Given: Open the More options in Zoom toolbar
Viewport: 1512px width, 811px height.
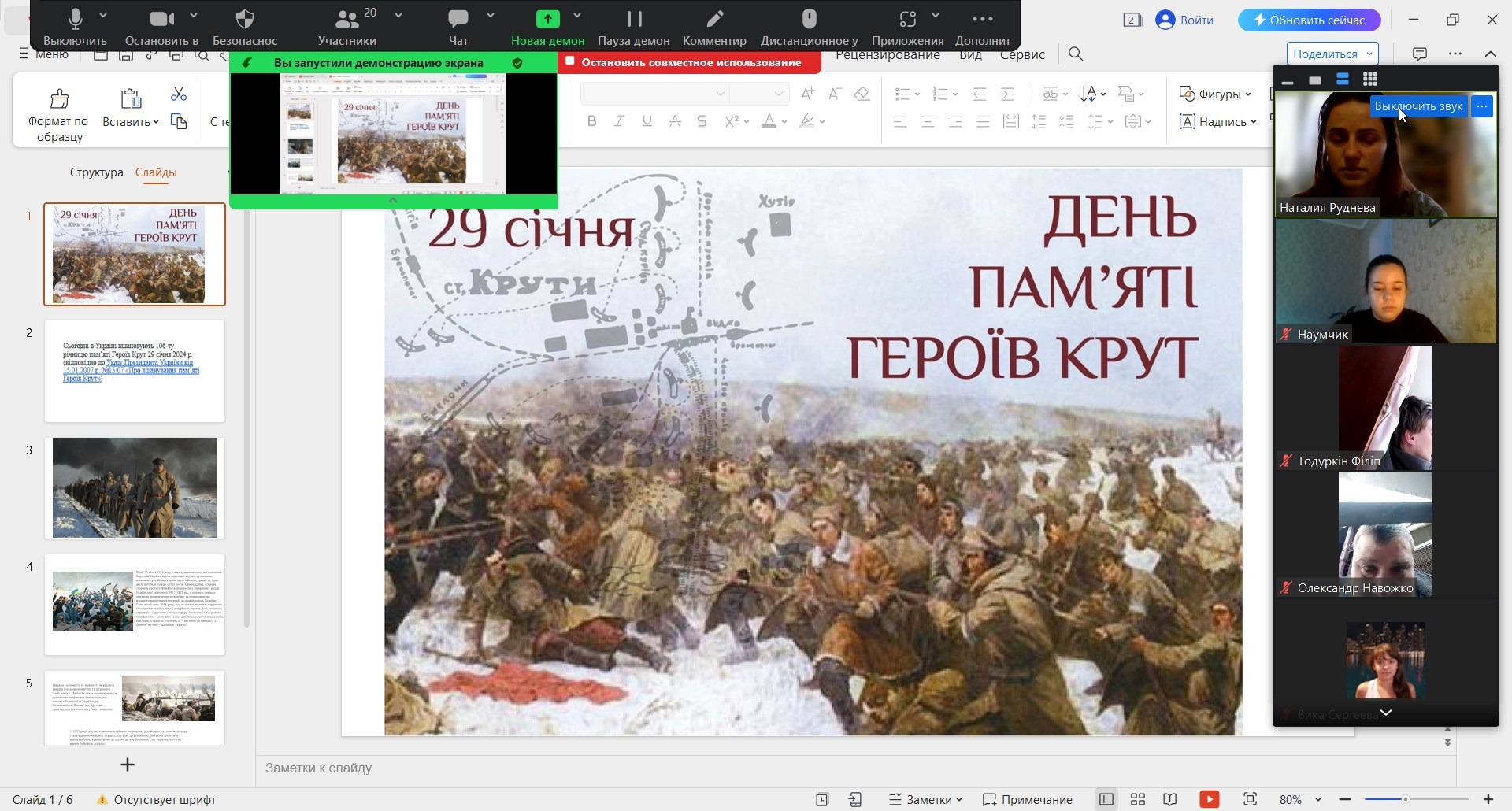Looking at the screenshot, I should tap(982, 28).
